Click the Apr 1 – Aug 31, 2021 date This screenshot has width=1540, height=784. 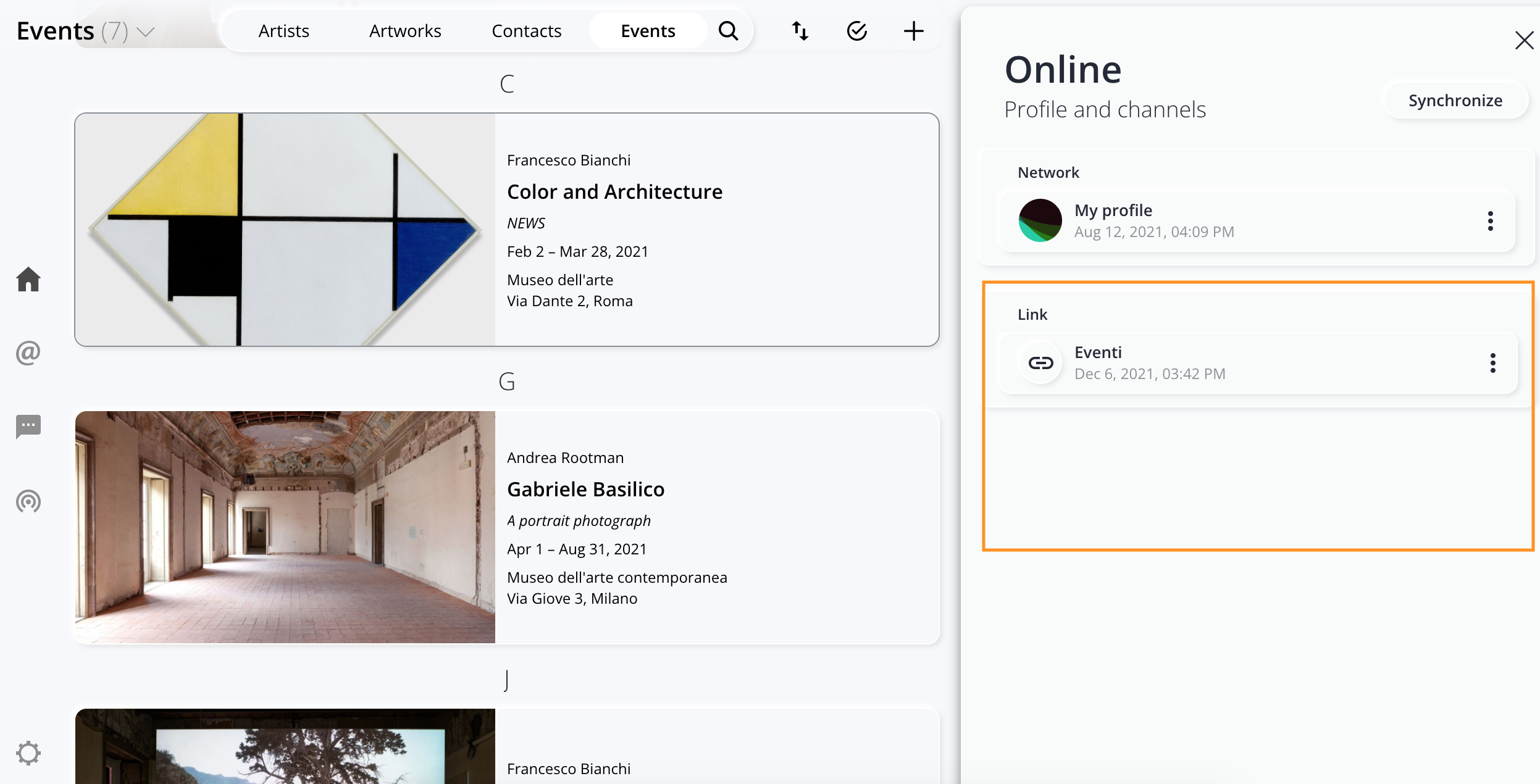(x=577, y=549)
